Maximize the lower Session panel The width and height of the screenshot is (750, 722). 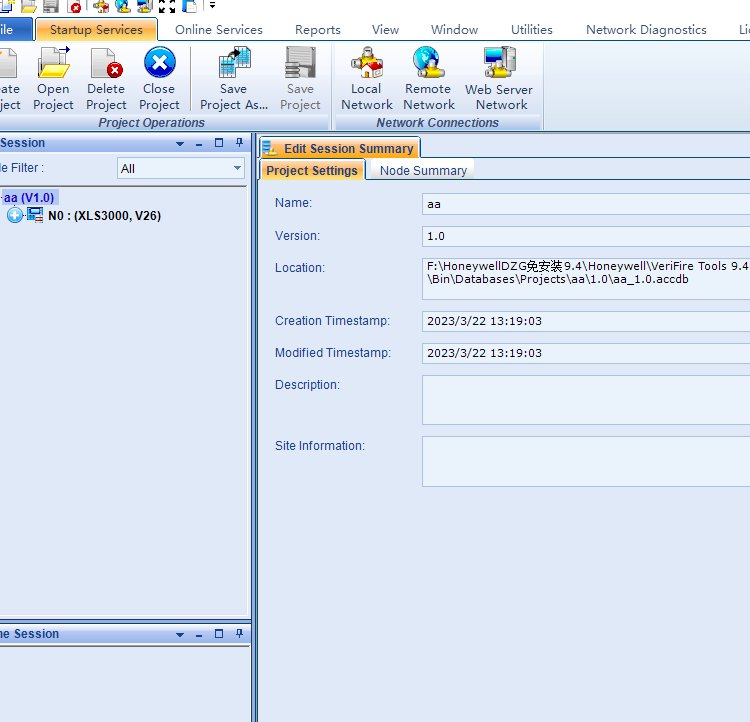click(219, 633)
